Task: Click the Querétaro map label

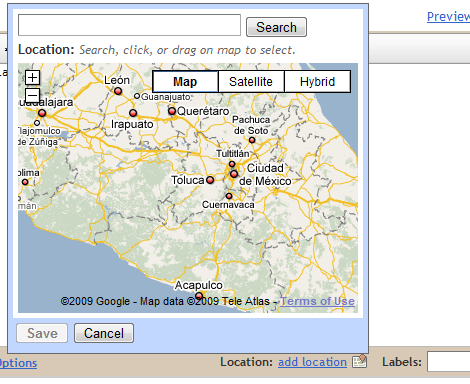Action: coord(203,111)
